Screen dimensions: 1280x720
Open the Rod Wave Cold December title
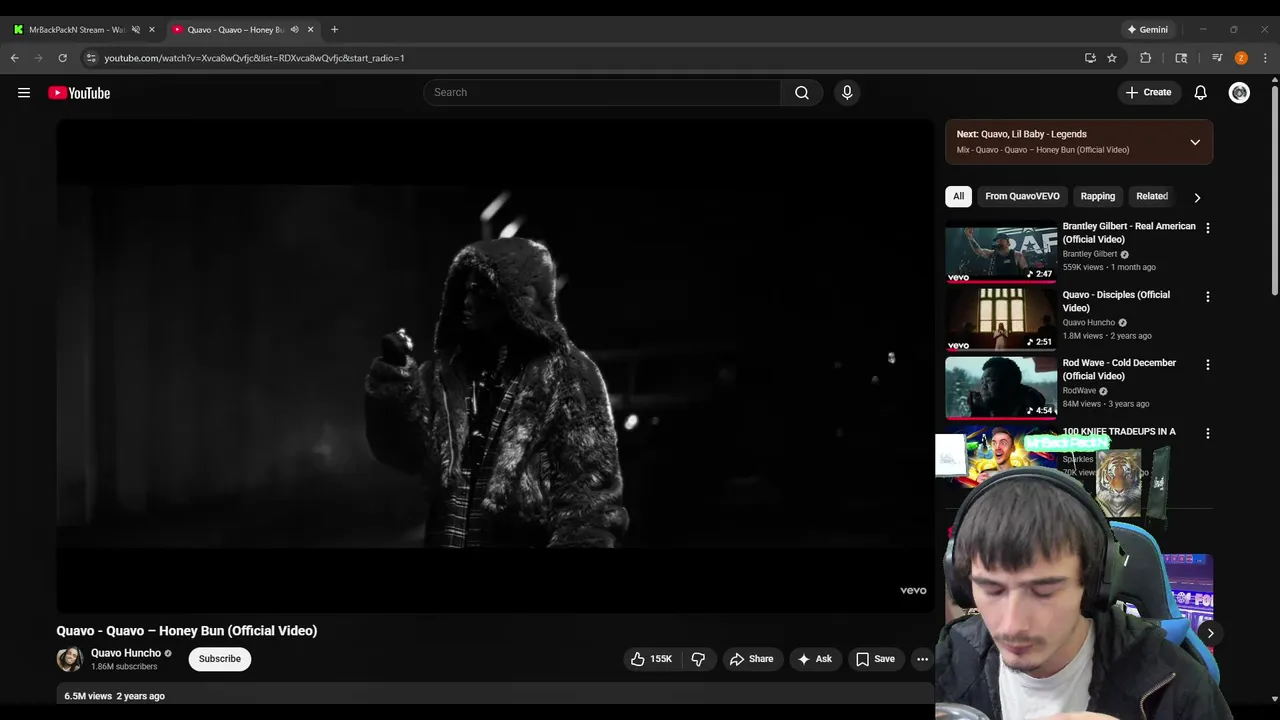coord(1119,369)
